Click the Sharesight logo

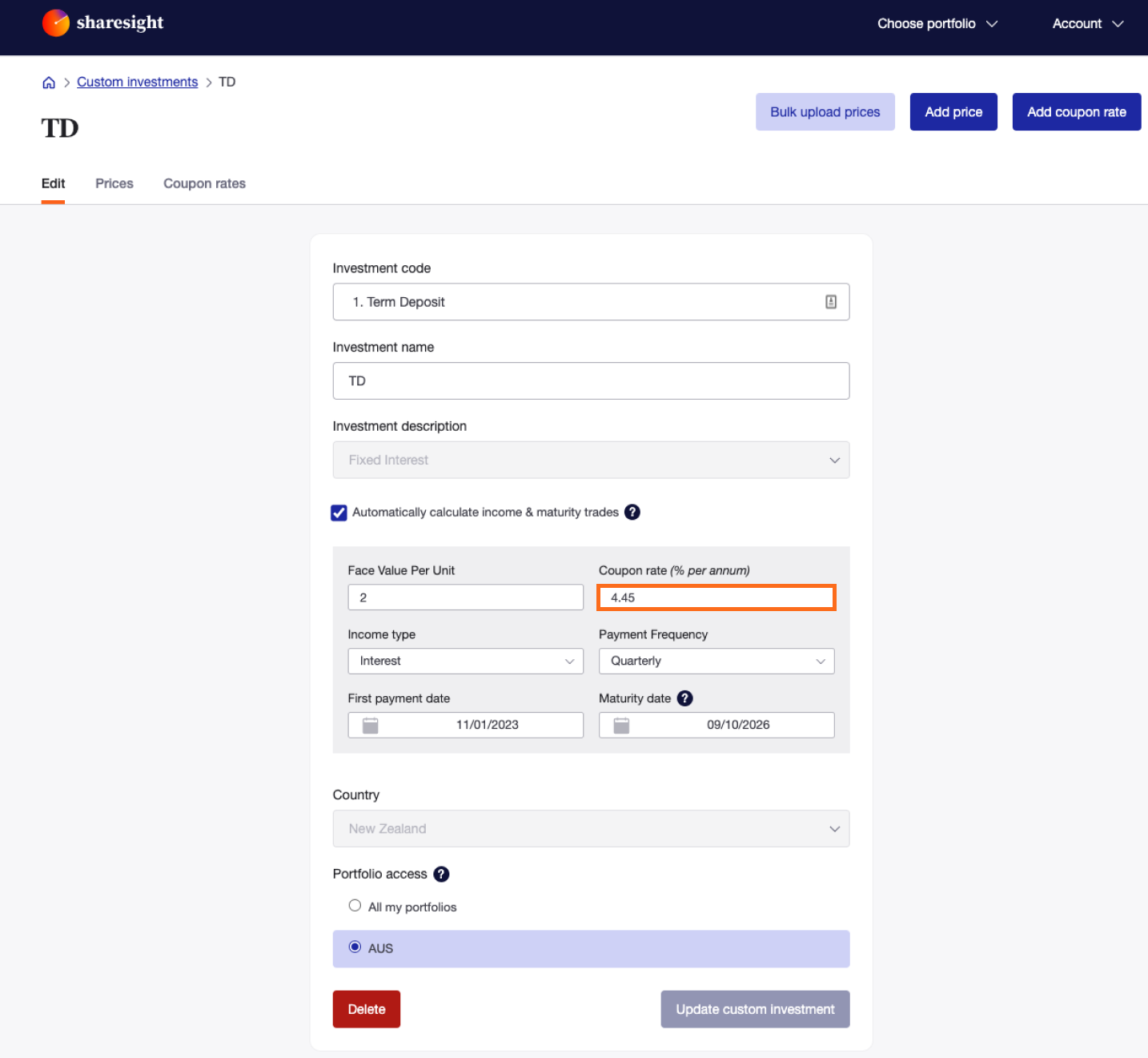(x=102, y=23)
